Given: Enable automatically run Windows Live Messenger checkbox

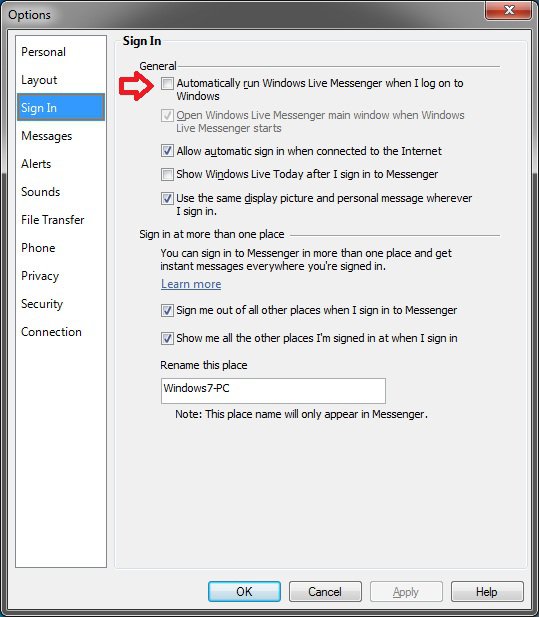Looking at the screenshot, I should tap(167, 83).
